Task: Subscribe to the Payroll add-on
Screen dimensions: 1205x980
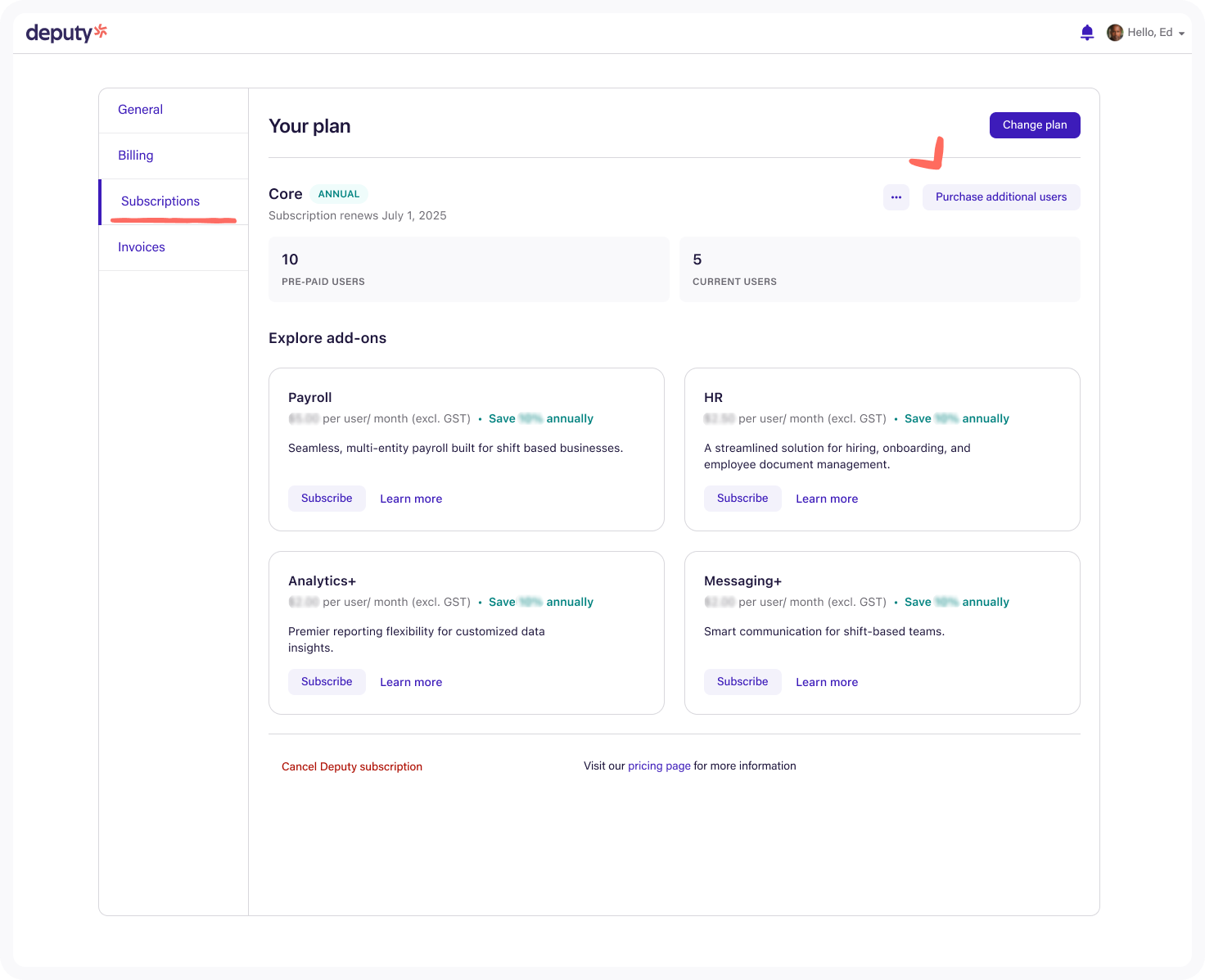Action: (327, 499)
